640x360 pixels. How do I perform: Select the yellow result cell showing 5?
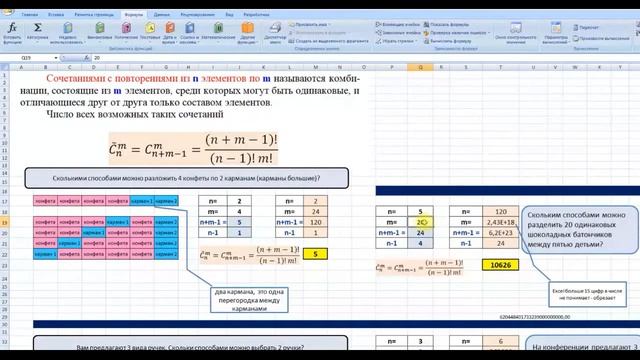click(315, 254)
